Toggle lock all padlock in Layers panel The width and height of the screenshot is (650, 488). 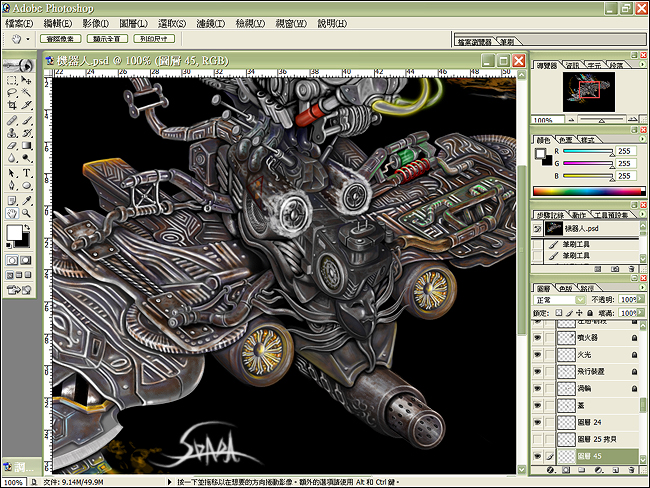[x=590, y=313]
